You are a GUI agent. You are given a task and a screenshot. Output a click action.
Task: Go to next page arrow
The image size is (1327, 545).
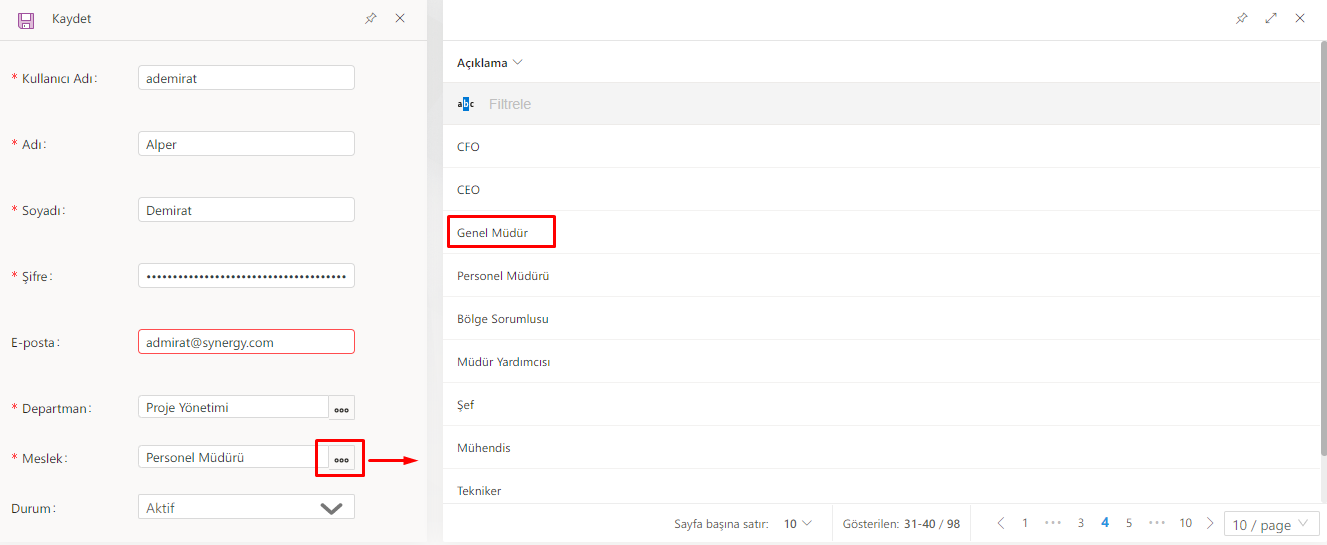[1210, 523]
